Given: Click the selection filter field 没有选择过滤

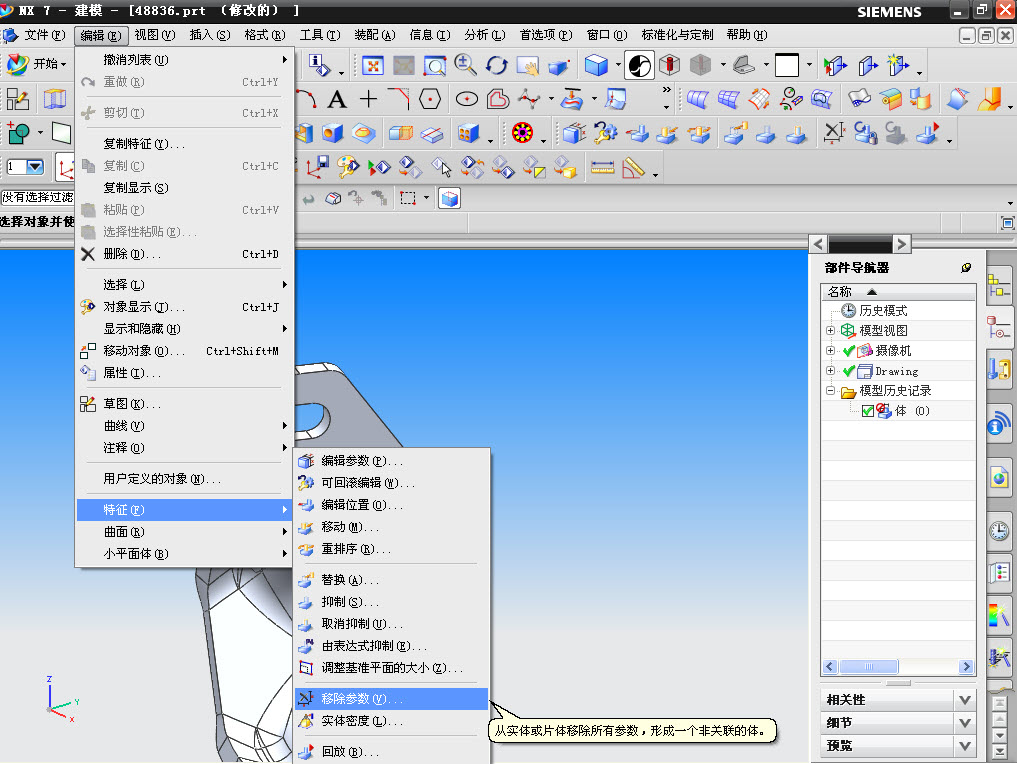Looking at the screenshot, I should [x=38, y=197].
